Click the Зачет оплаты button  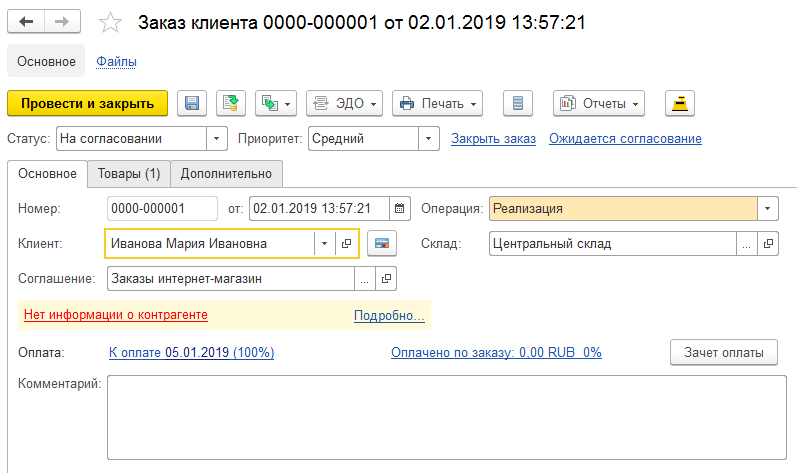(x=723, y=352)
